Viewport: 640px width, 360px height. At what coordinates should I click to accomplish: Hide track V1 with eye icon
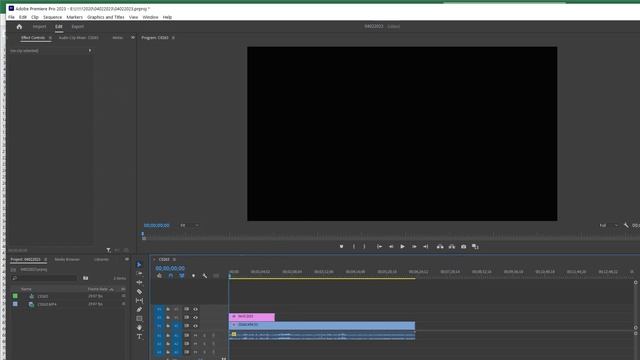click(x=196, y=326)
